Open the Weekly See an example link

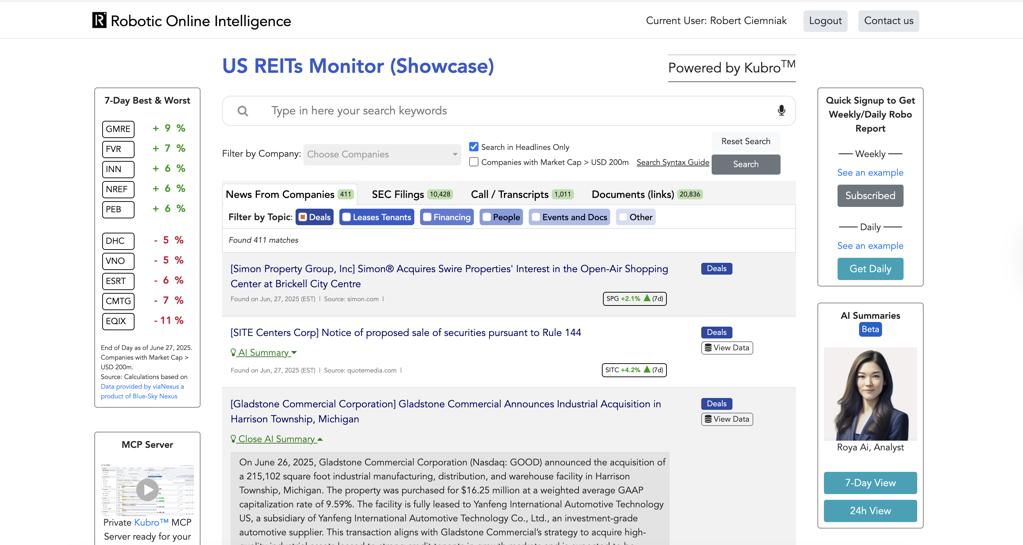870,173
